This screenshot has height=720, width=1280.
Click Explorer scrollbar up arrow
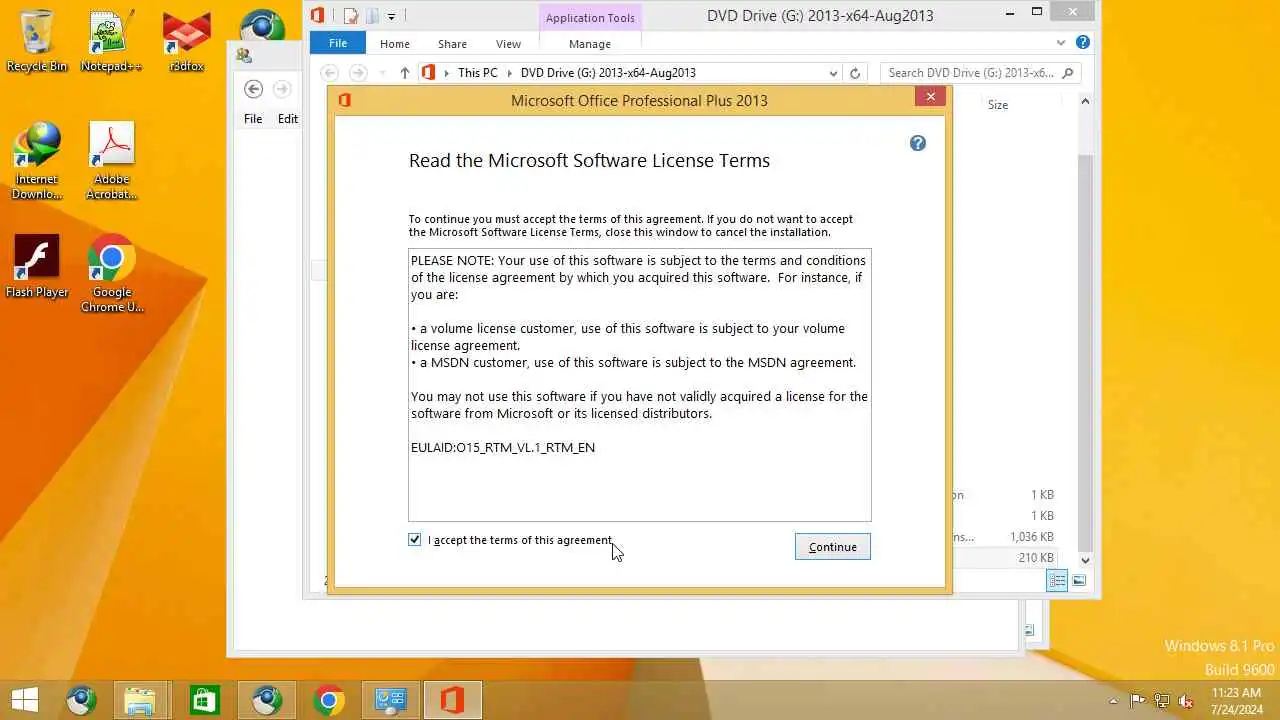click(1085, 102)
